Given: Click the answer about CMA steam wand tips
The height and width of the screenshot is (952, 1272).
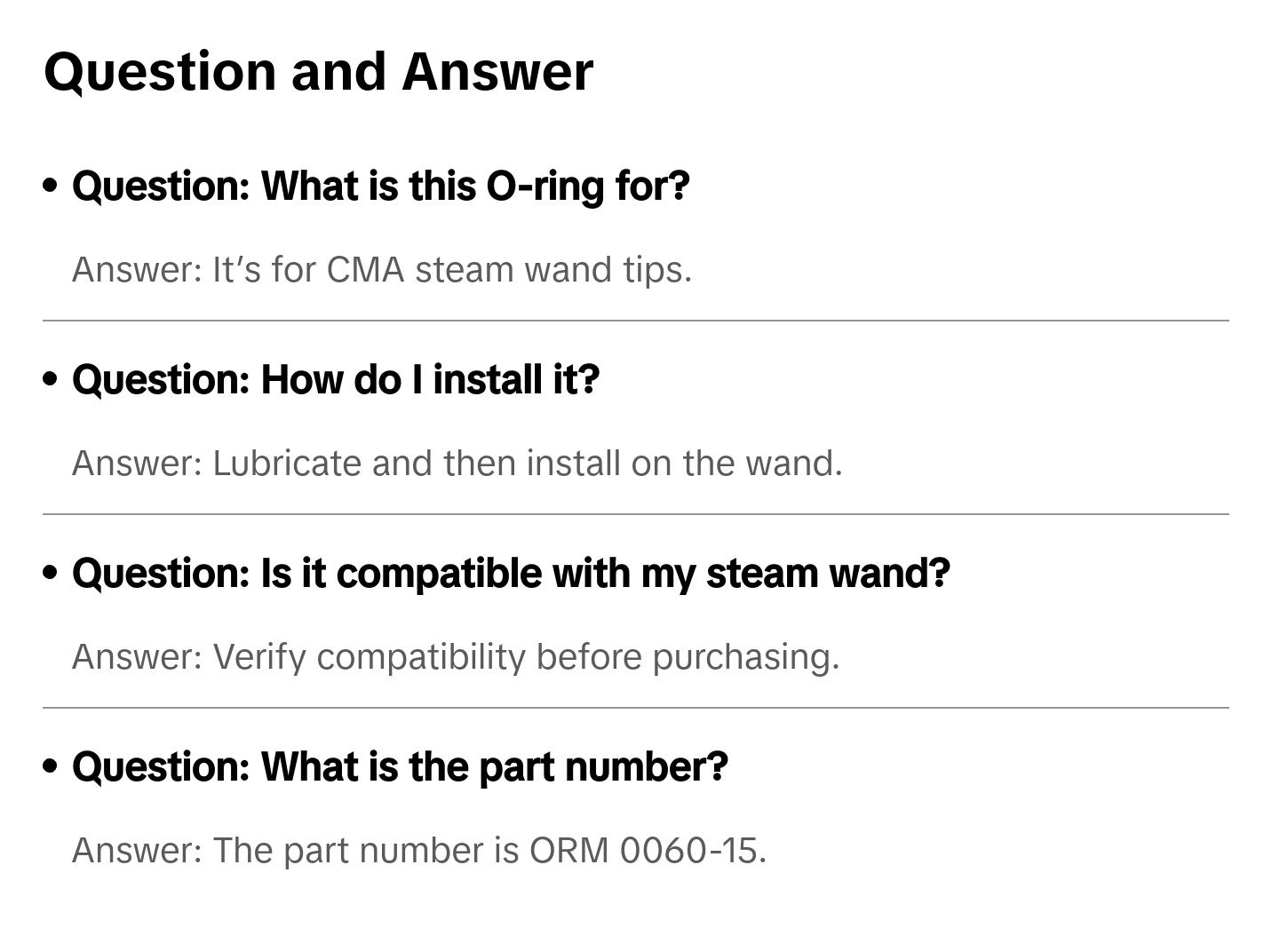Looking at the screenshot, I should point(381,270).
